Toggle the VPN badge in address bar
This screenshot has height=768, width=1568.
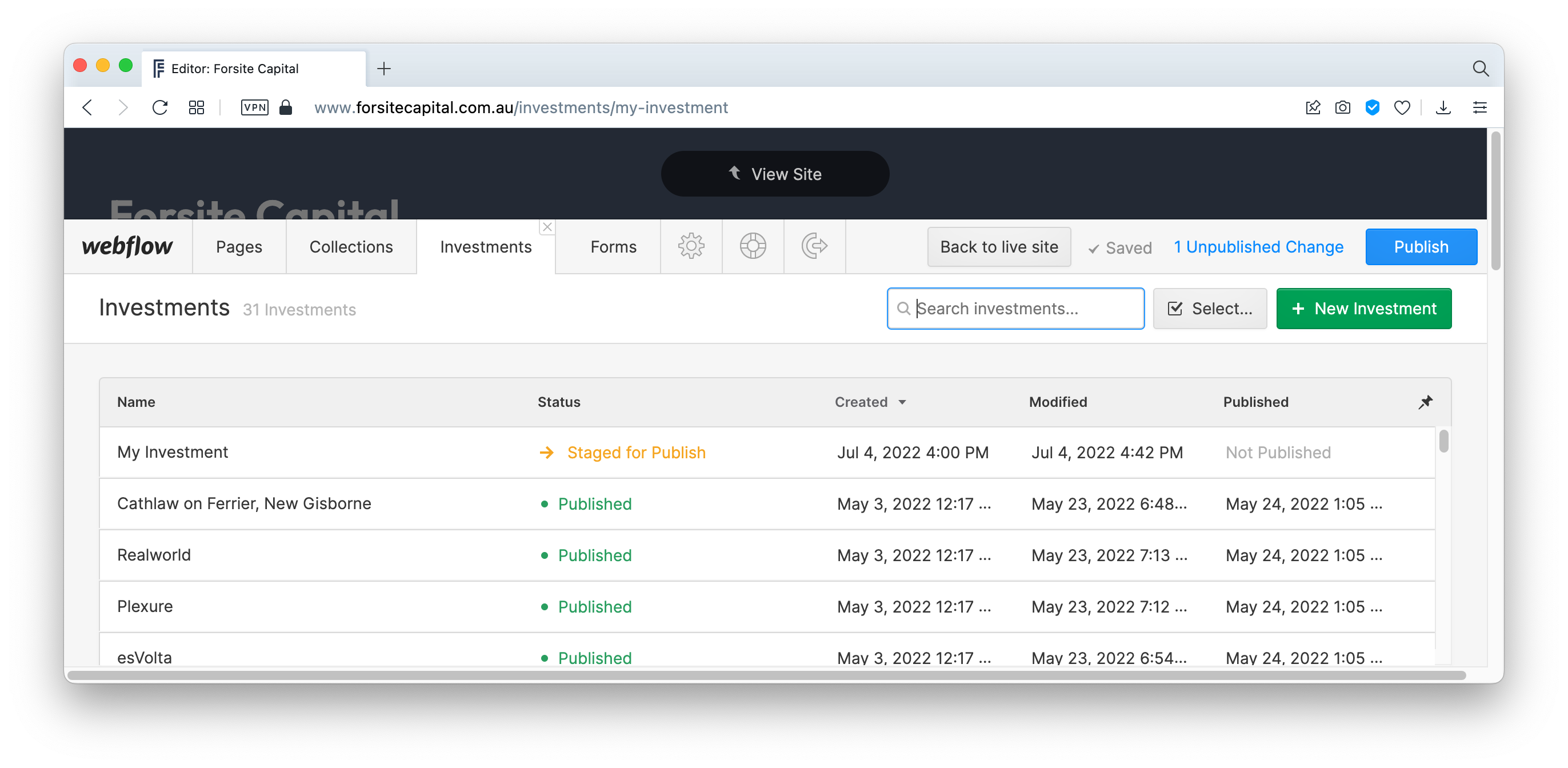click(x=254, y=108)
